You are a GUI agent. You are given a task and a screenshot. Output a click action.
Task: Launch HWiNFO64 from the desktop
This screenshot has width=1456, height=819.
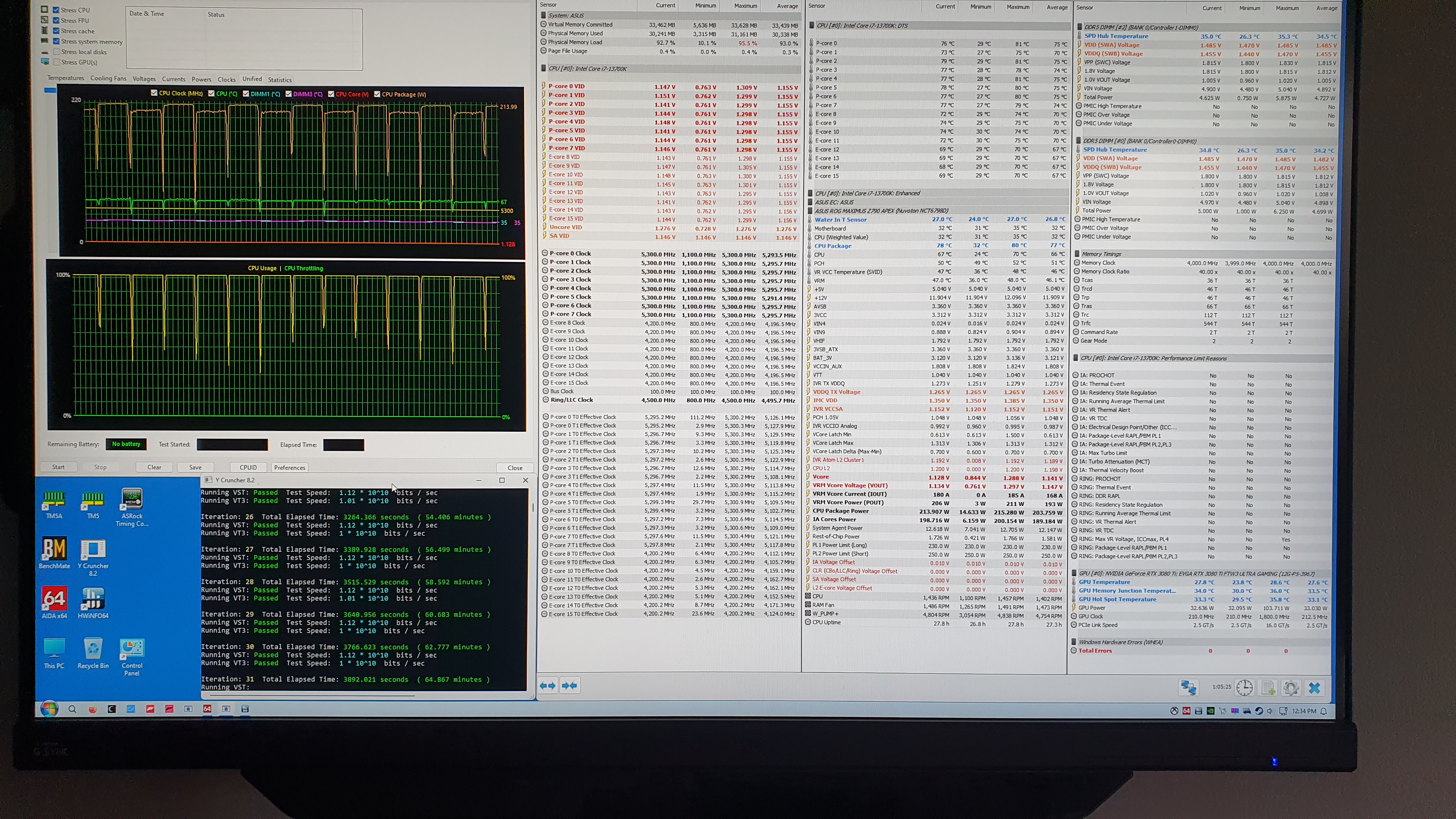click(93, 603)
